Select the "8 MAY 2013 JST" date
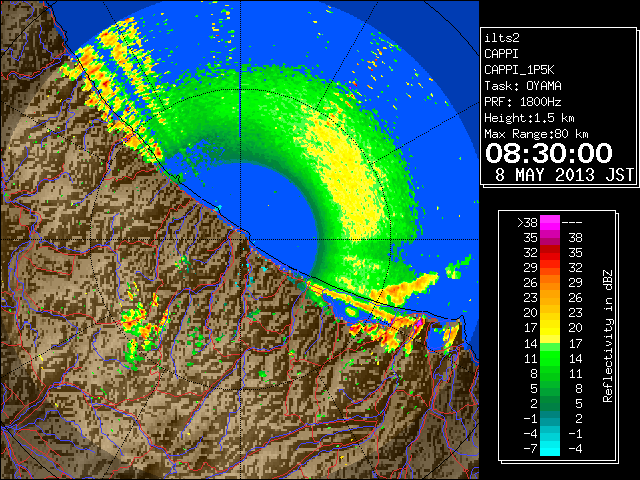 (564, 175)
